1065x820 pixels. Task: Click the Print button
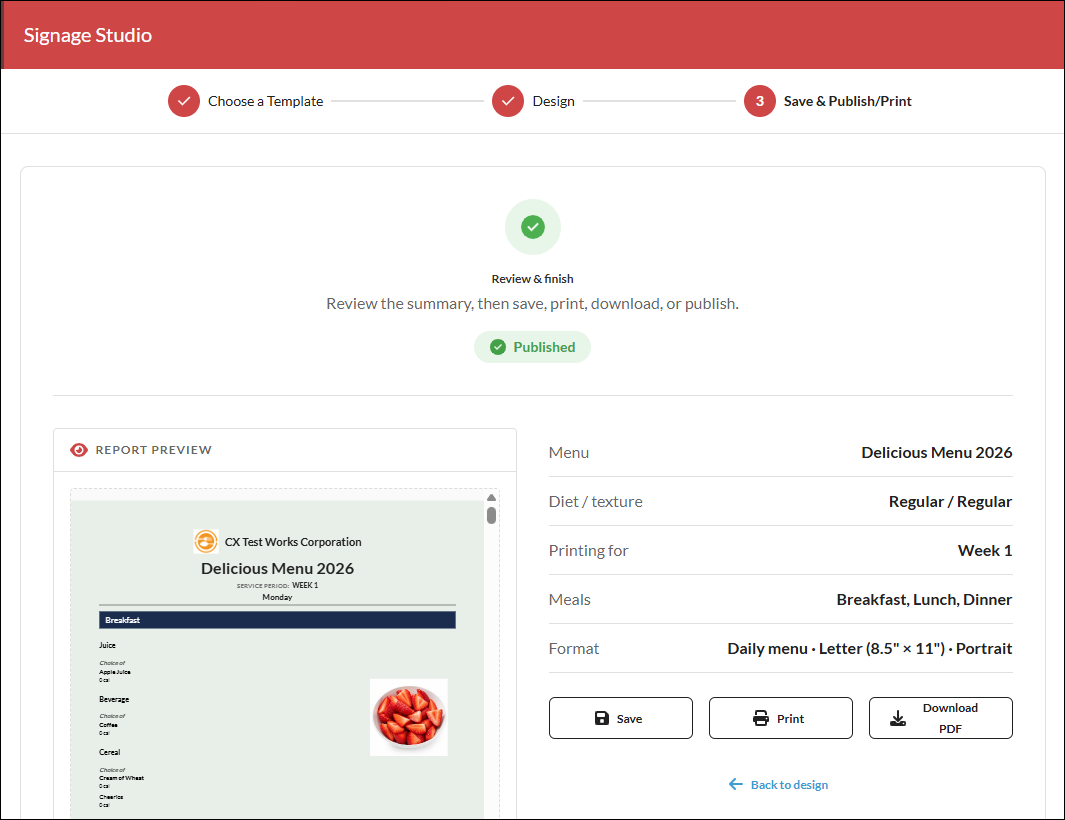(780, 718)
